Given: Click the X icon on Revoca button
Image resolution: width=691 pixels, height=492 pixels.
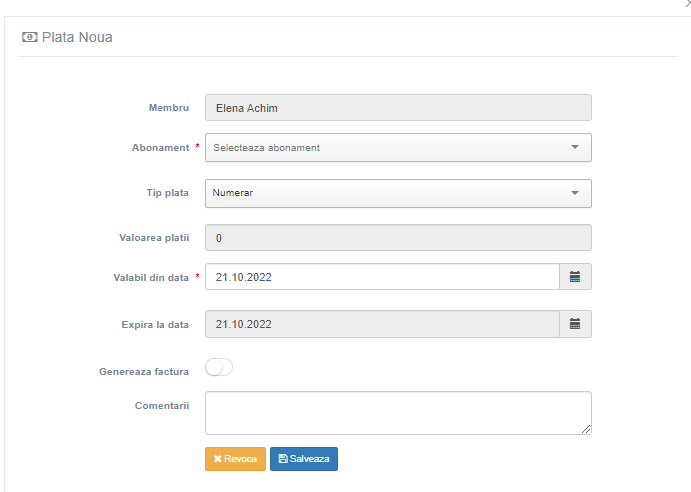Looking at the screenshot, I should point(217,459).
